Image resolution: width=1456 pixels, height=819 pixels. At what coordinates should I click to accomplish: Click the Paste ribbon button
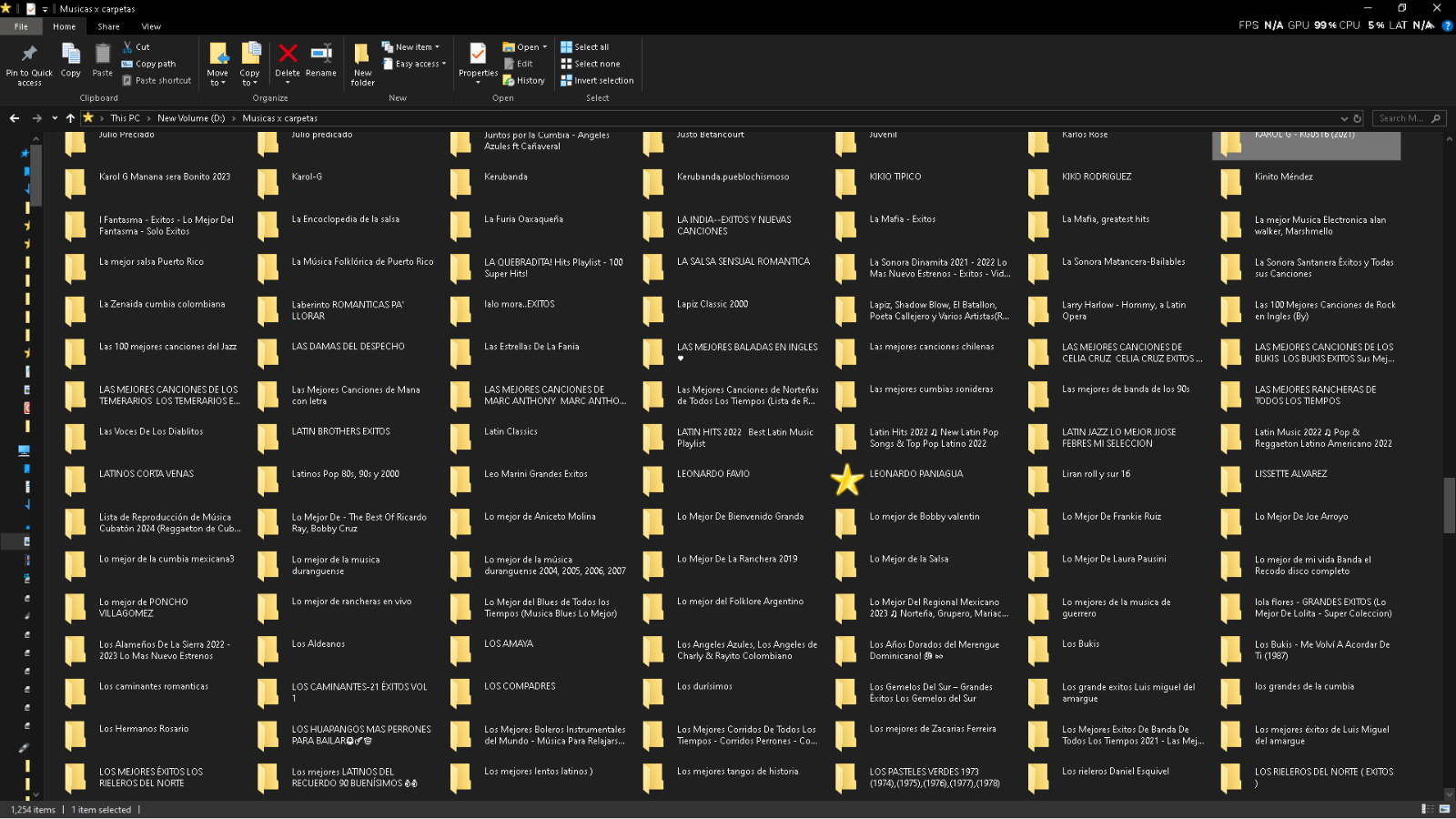tap(103, 61)
